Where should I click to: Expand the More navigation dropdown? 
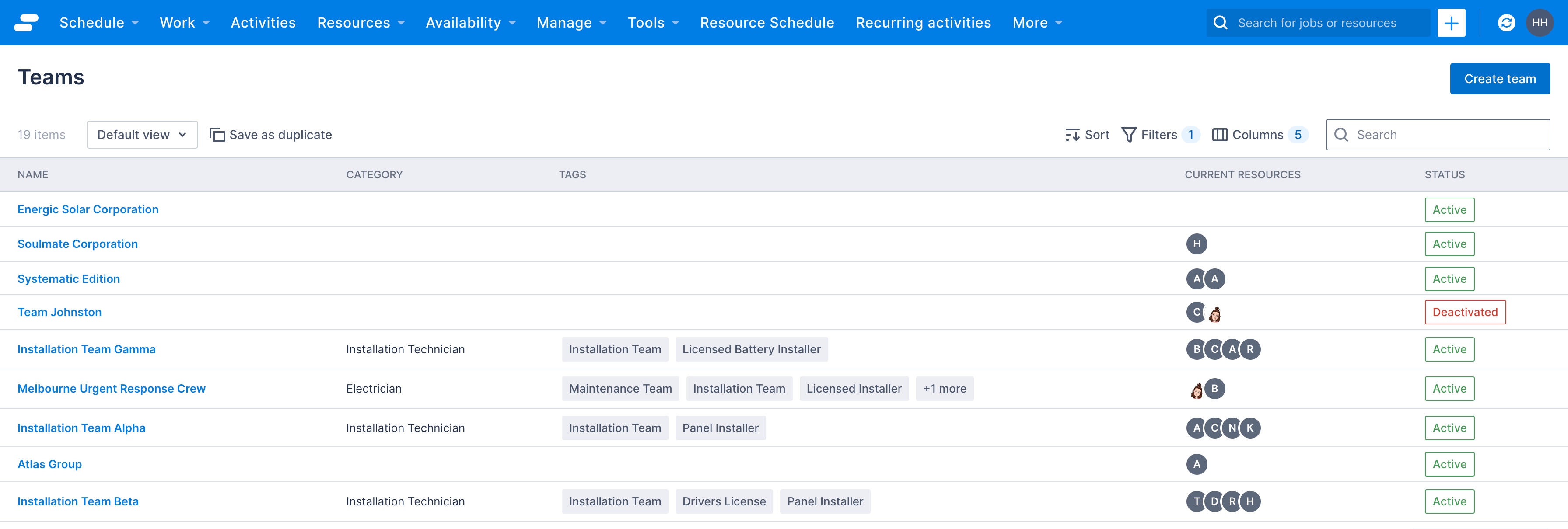click(x=1037, y=22)
